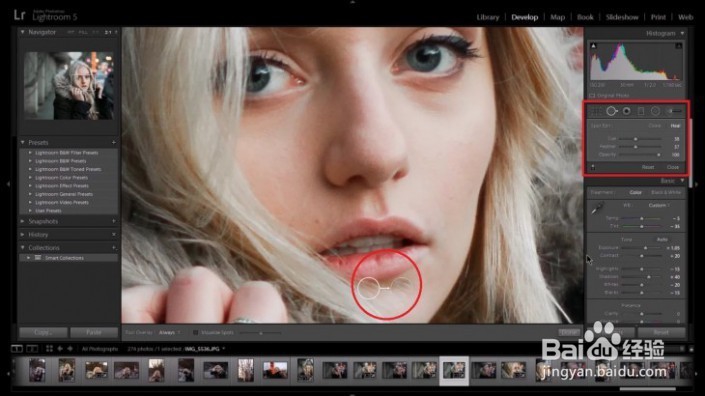Adjust the Exposure slider handle
Image resolution: width=705 pixels, height=396 pixels.
pos(646,248)
